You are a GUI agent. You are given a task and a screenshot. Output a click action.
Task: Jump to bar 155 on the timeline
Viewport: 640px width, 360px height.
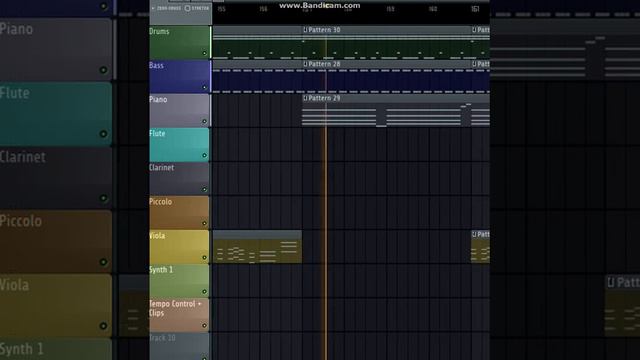221,9
